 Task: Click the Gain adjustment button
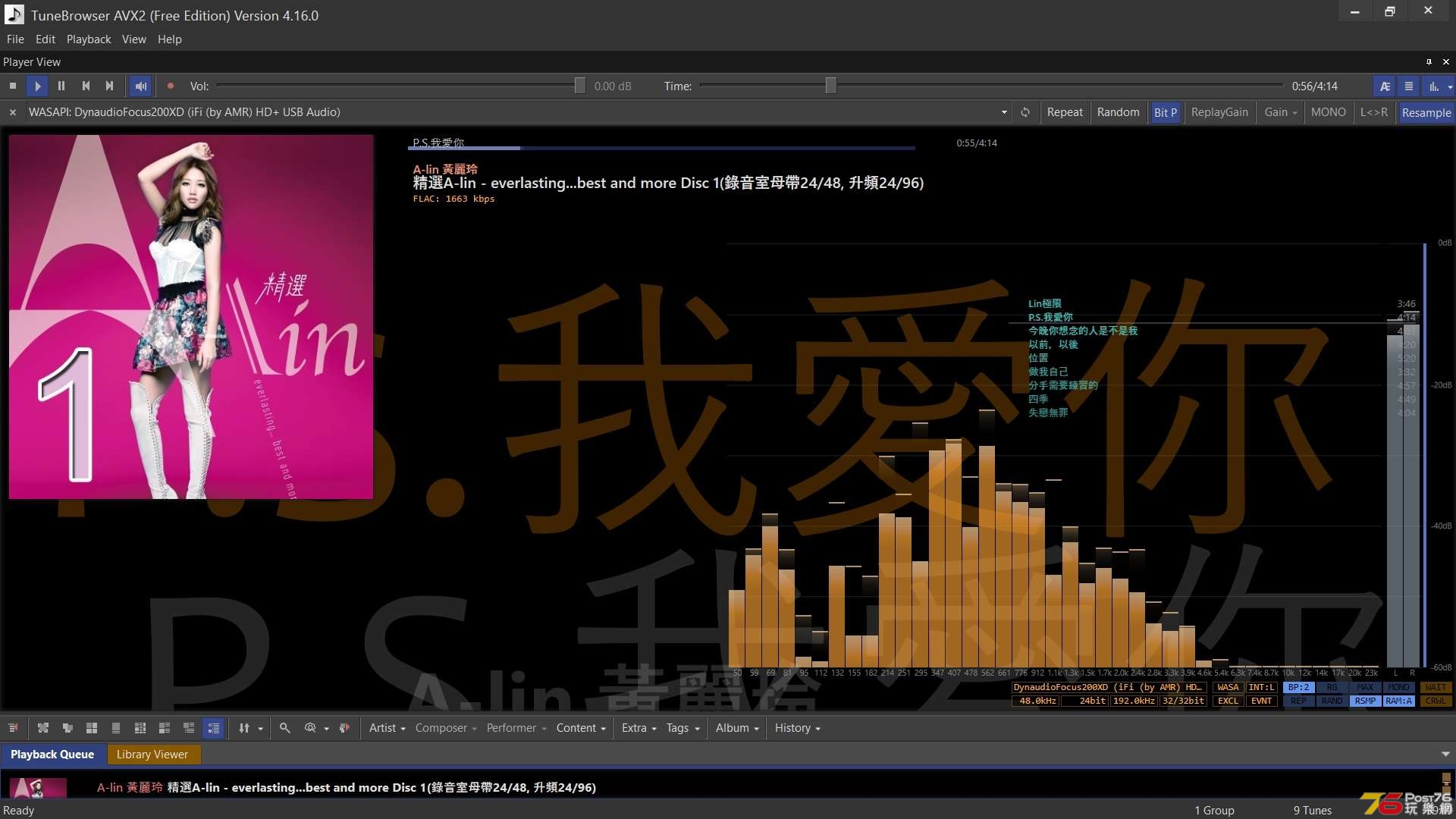pyautogui.click(x=1279, y=111)
